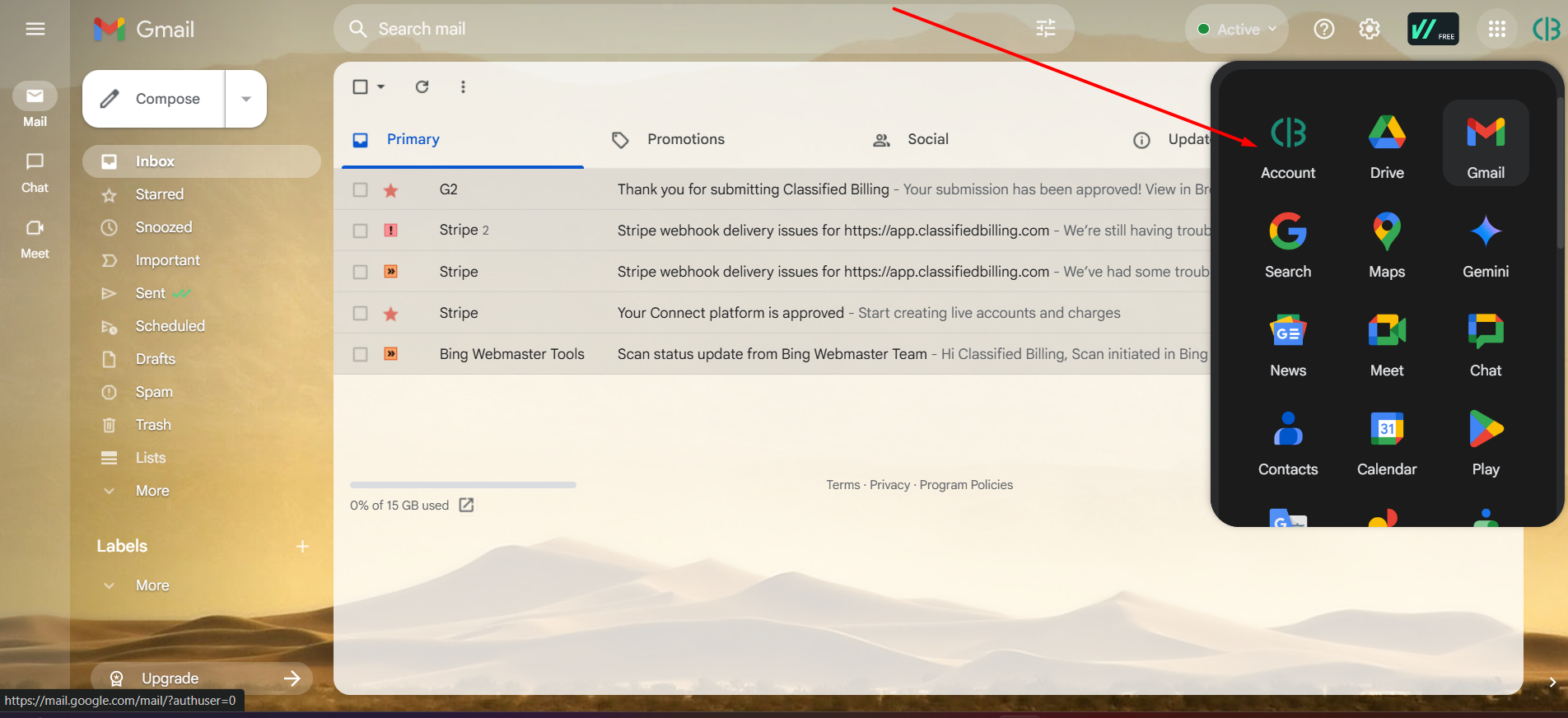The image size is (1568, 718).
Task: Select the G2 email checkbox
Action: [360, 189]
